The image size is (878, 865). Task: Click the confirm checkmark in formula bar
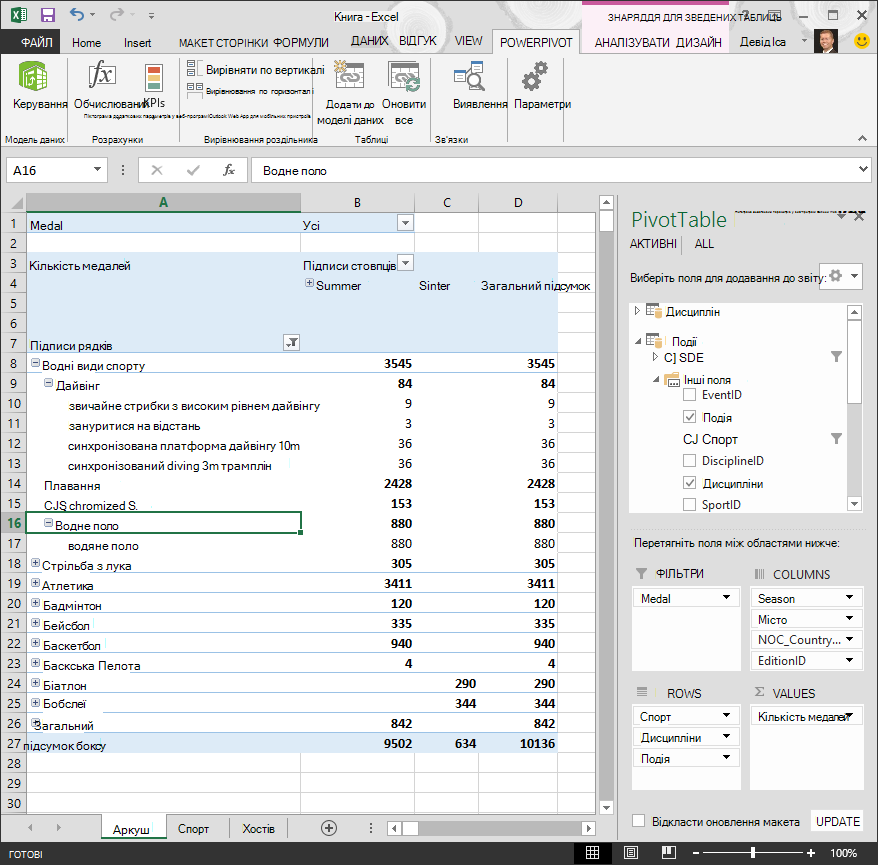click(x=193, y=170)
